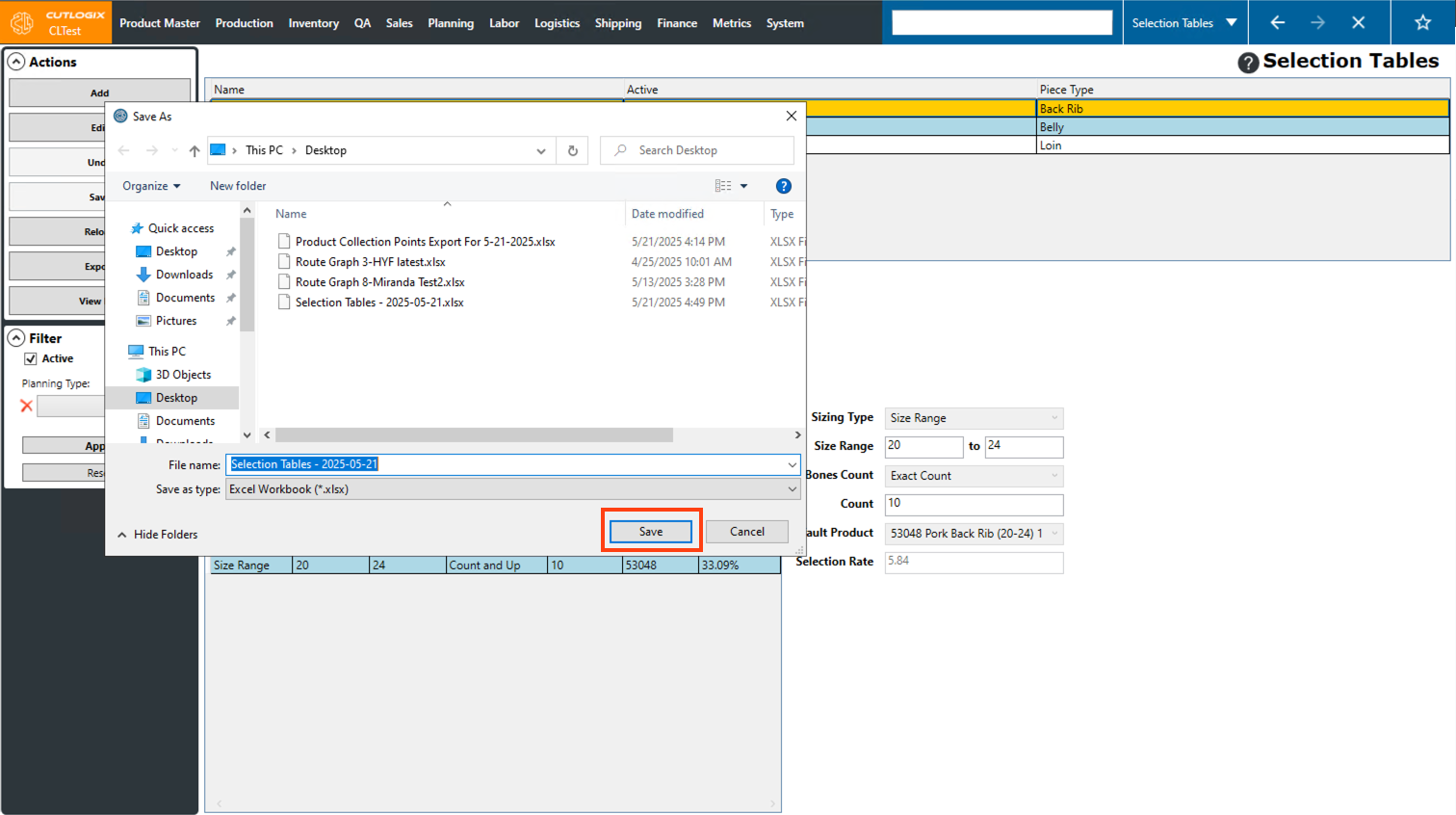Select the Route Graph 3-HYF latest.xlsx file

tap(370, 262)
